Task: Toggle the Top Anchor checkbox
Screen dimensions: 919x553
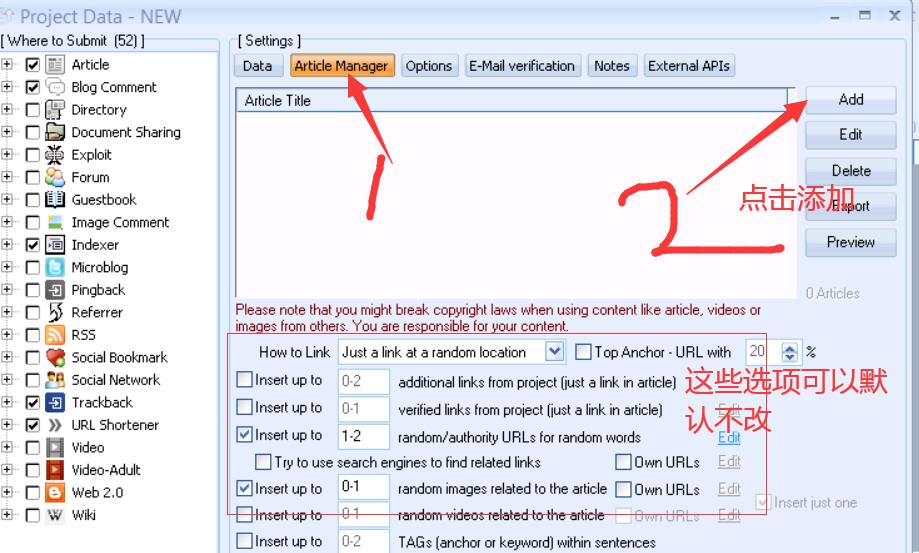Action: pos(583,352)
